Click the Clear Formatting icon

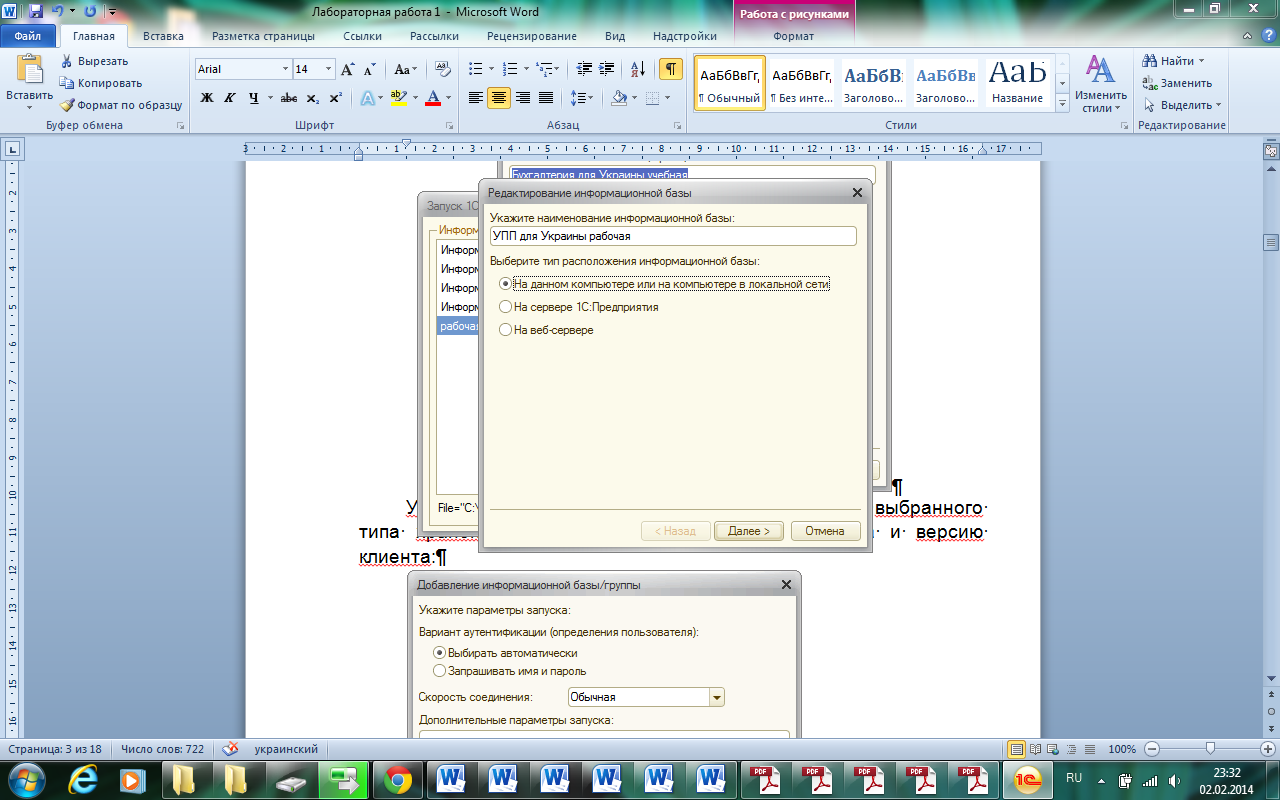pyautogui.click(x=443, y=70)
